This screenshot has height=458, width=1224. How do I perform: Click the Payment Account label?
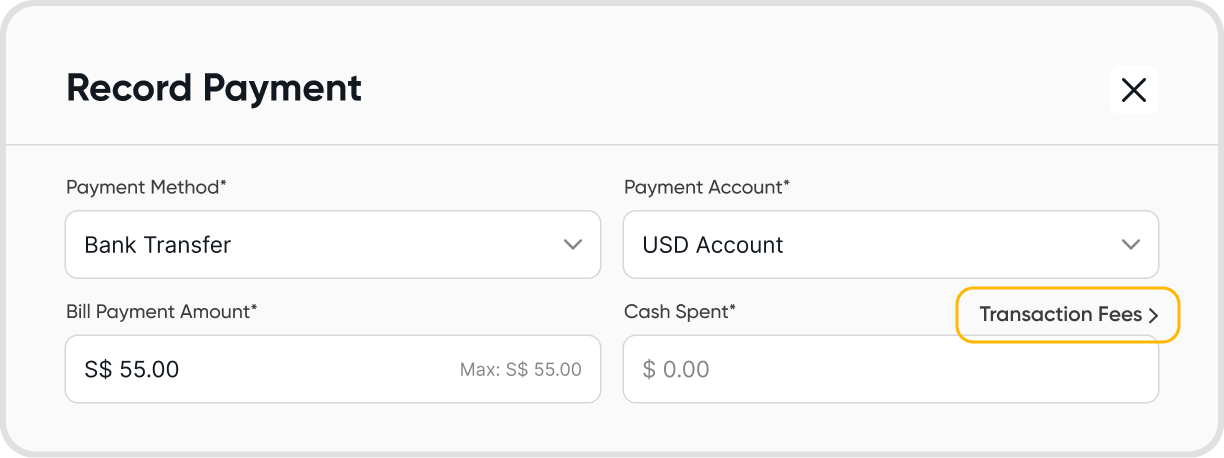(x=707, y=187)
